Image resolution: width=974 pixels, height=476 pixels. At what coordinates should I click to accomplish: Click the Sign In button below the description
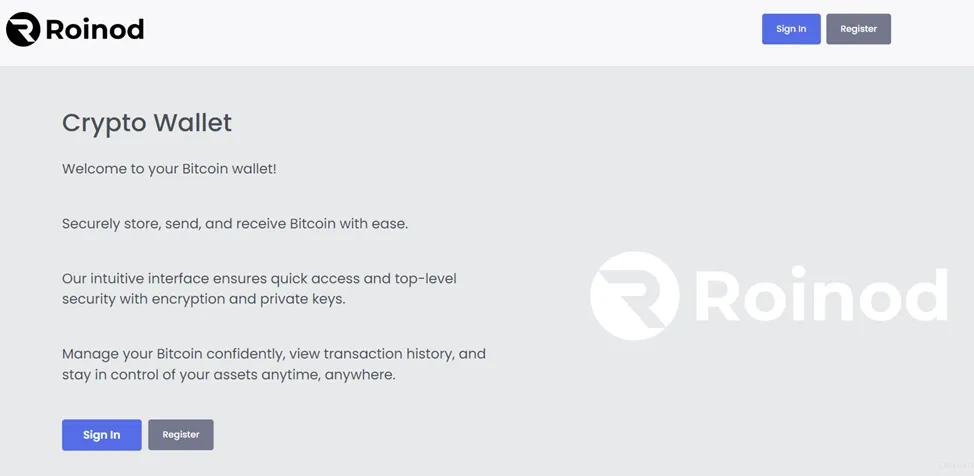[x=102, y=435]
